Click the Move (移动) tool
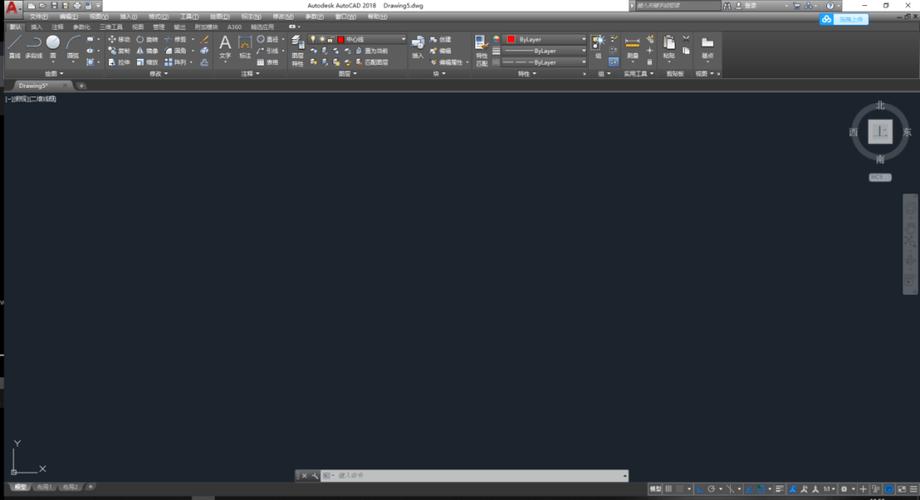The height and width of the screenshot is (500, 920). pyautogui.click(x=119, y=39)
